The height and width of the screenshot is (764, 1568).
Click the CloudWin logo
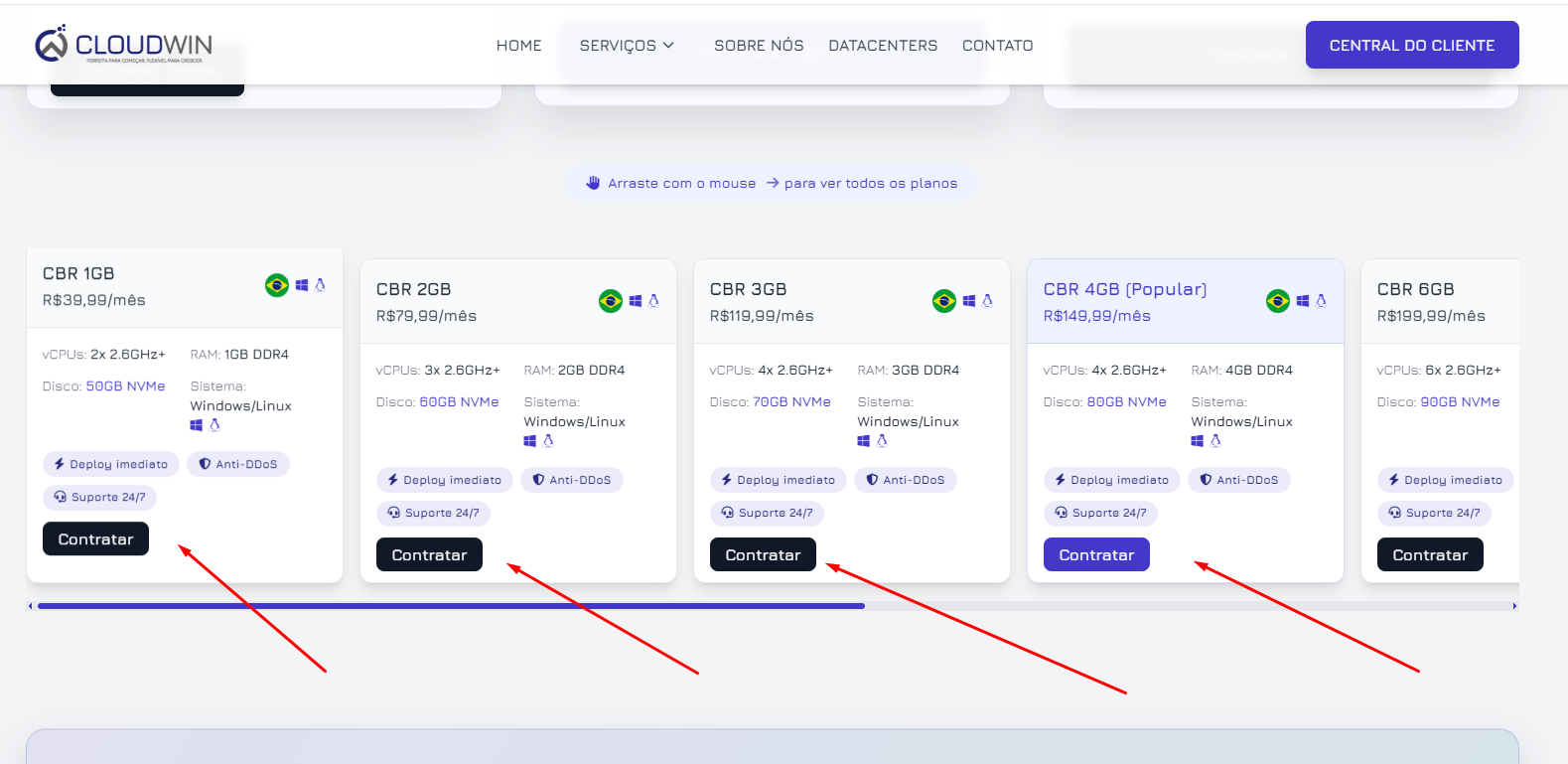pos(124,45)
